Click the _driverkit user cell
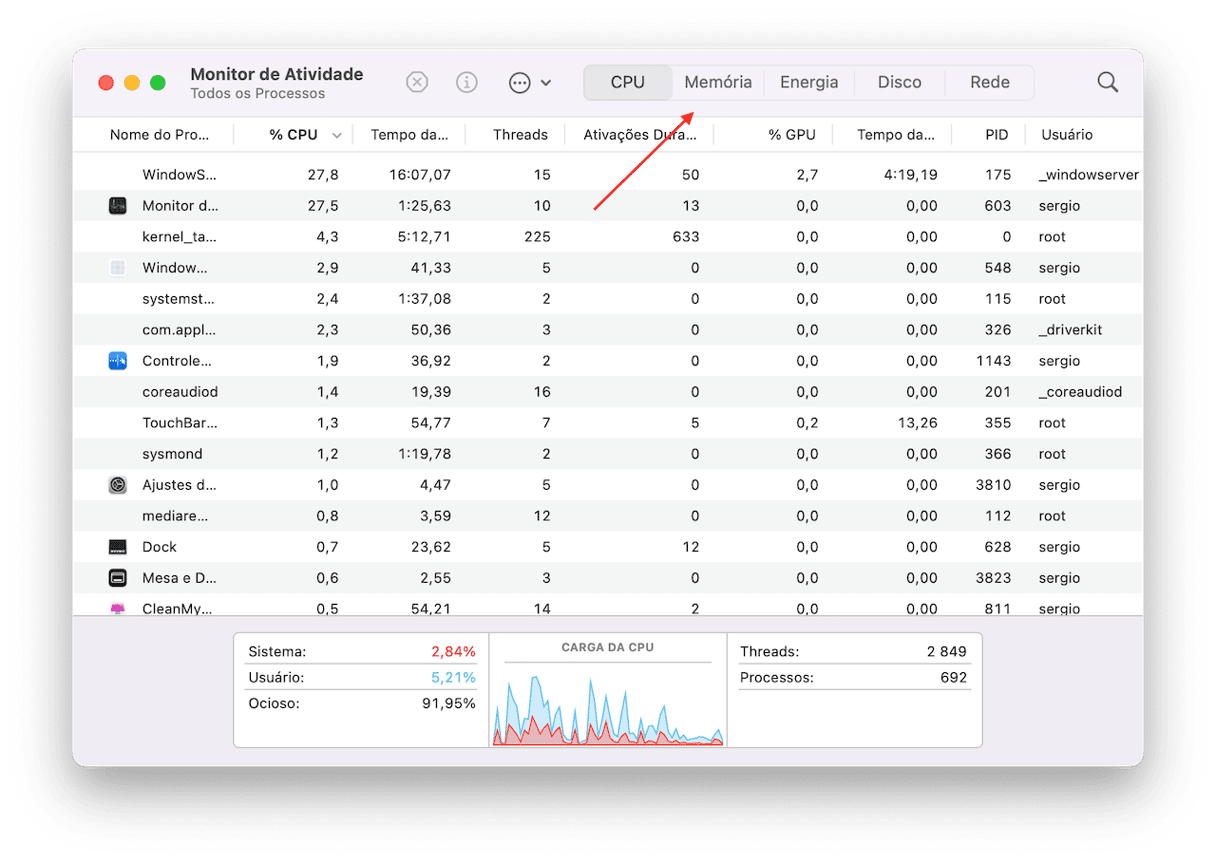Image resolution: width=1216 pixels, height=862 pixels. click(1071, 330)
